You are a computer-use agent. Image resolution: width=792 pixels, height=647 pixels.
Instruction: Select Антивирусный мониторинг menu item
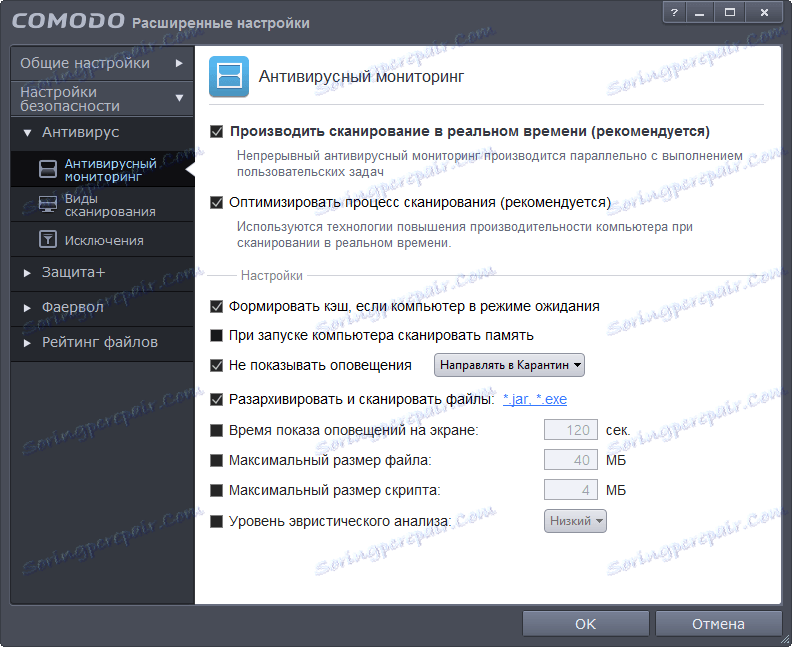pos(102,170)
